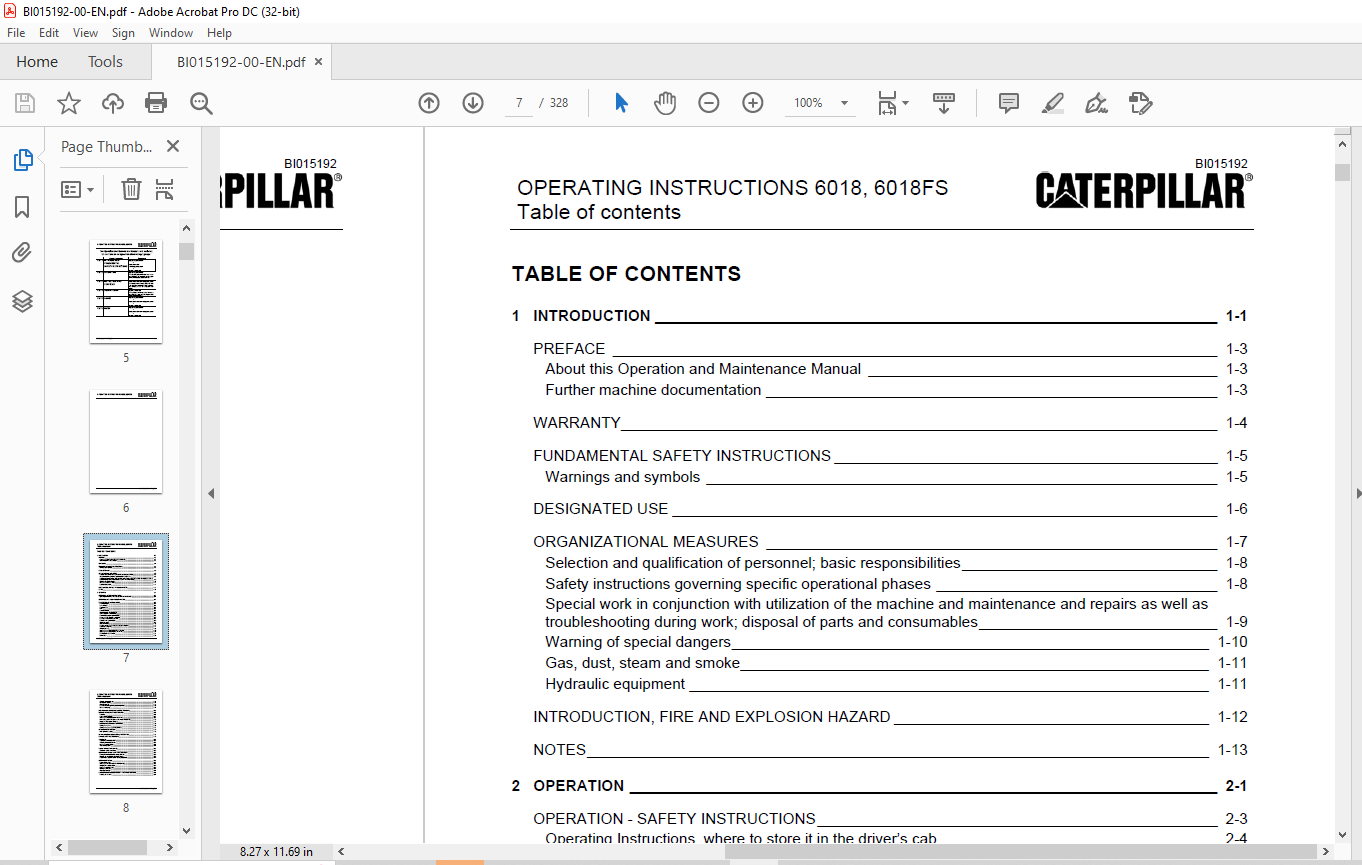Zoom in with the plus icon
The image size is (1362, 865).
(753, 103)
